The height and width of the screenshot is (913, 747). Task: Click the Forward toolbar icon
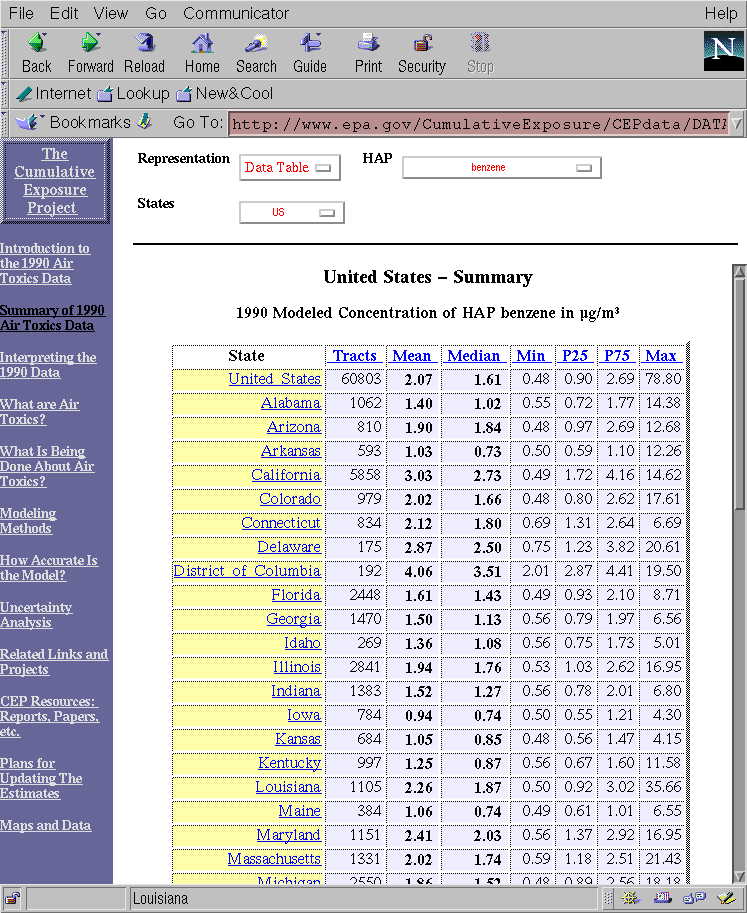click(x=90, y=44)
